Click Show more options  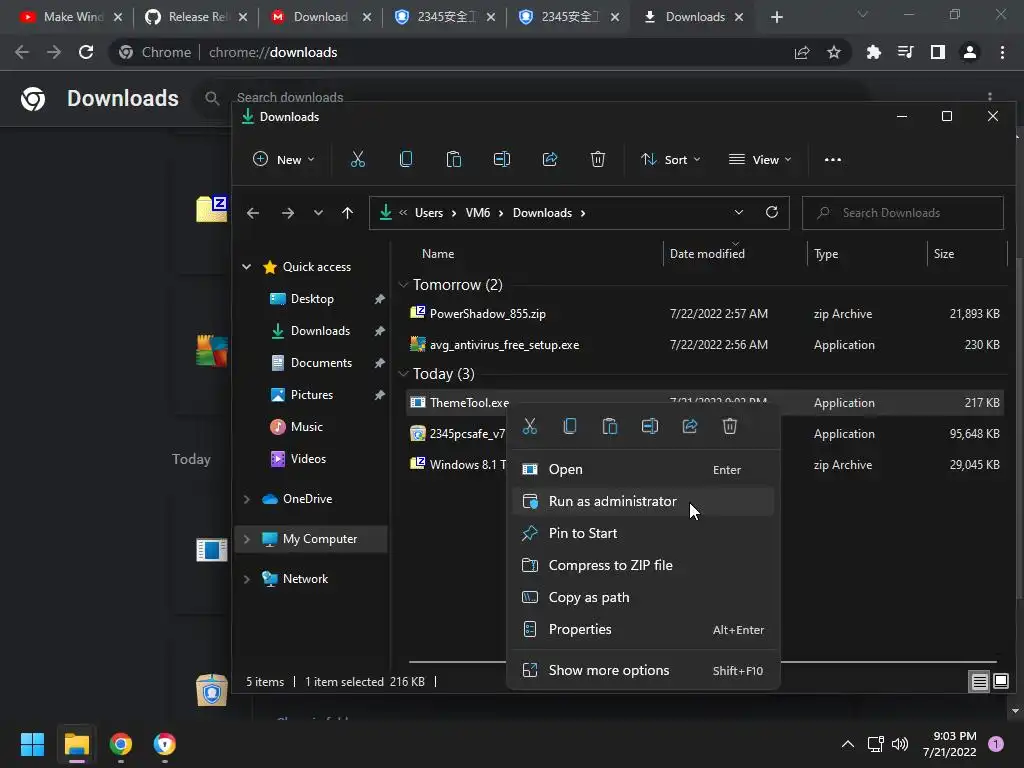pos(643,670)
